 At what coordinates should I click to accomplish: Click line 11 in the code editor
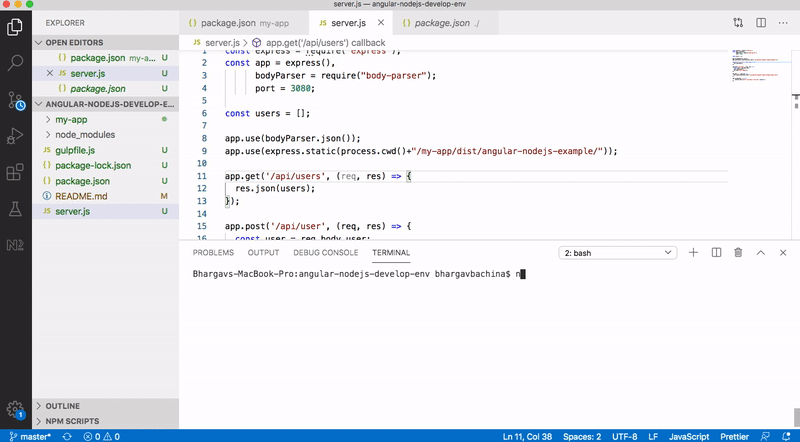(476, 176)
